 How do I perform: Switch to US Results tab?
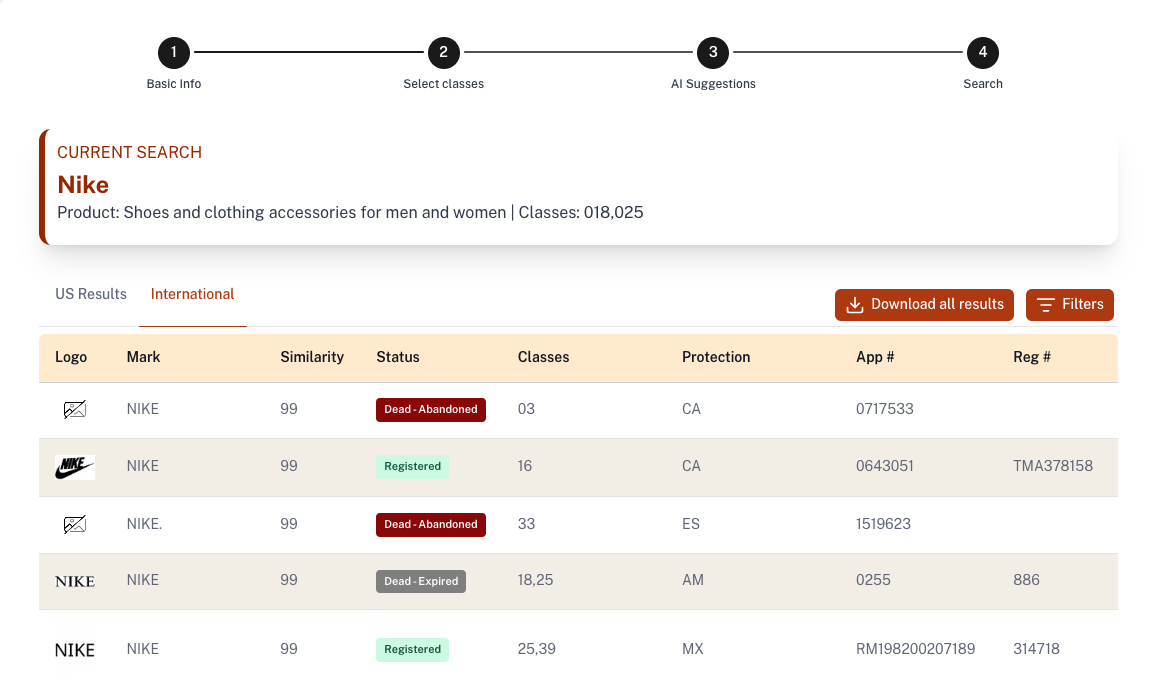click(x=91, y=294)
